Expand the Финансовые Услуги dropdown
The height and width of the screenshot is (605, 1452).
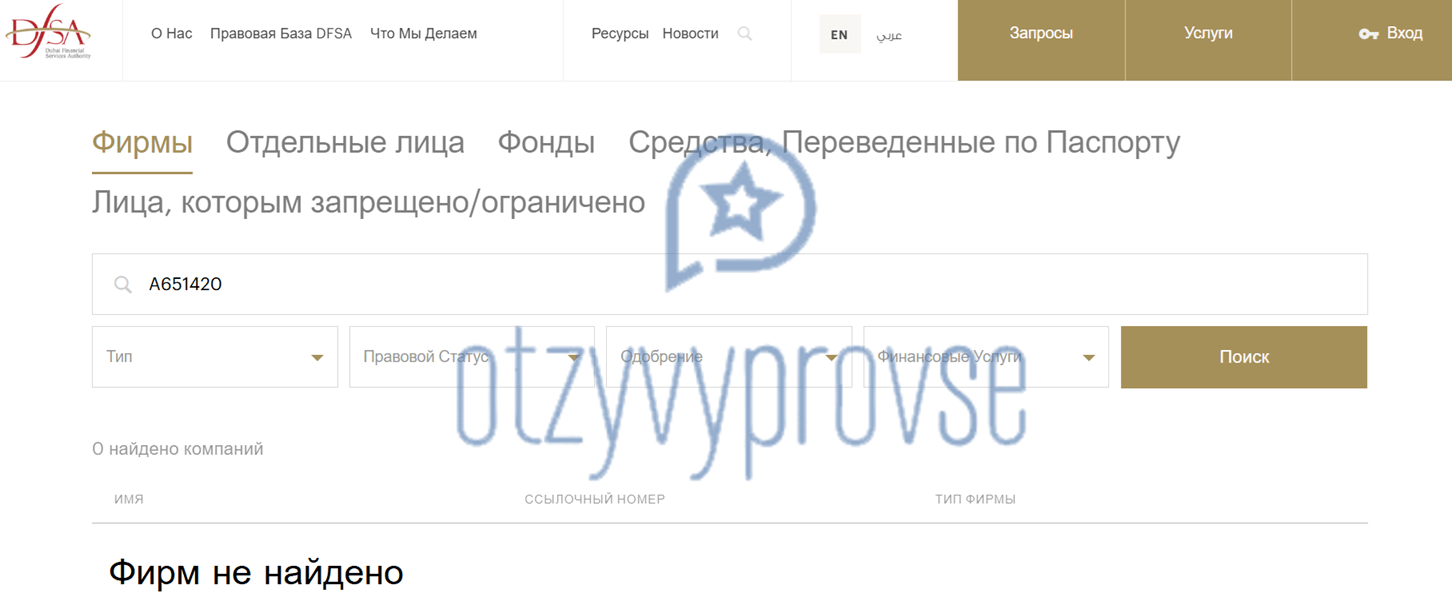[986, 357]
